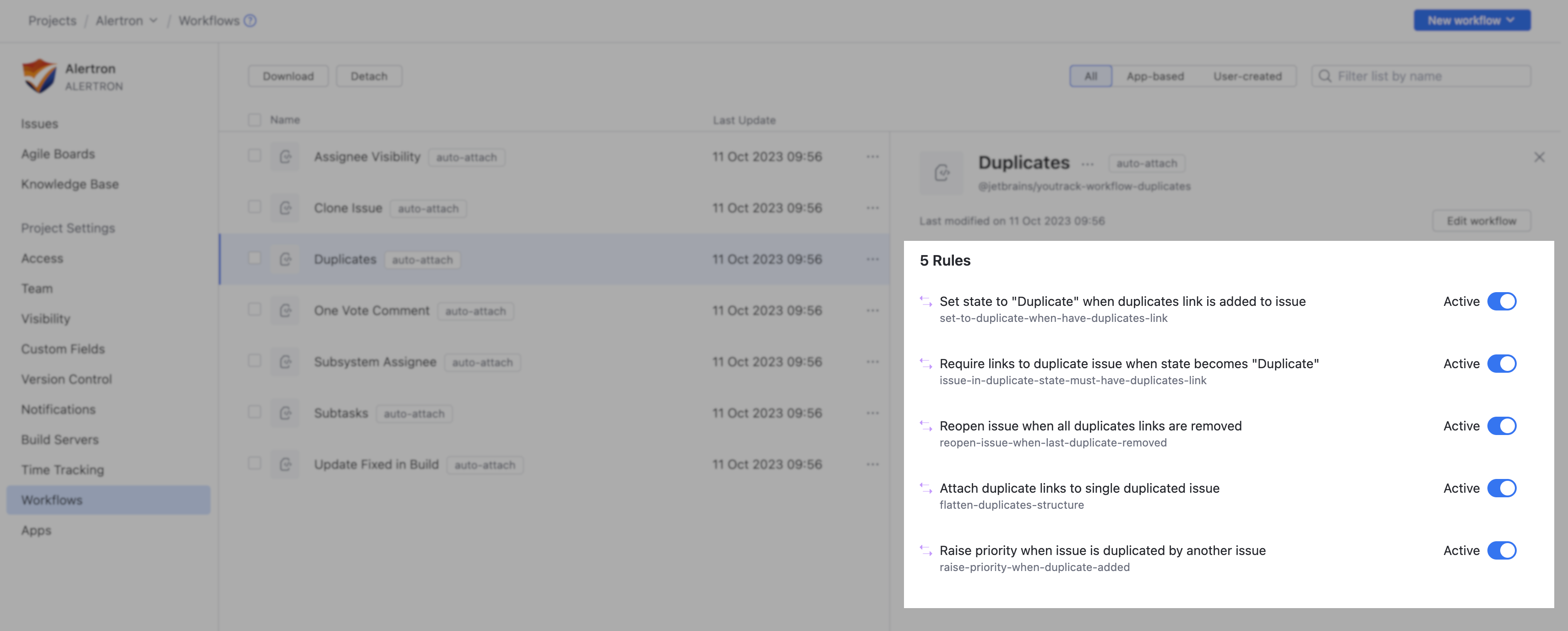1568x631 pixels.
Task: Click the Edit workflow button
Action: 1481,220
